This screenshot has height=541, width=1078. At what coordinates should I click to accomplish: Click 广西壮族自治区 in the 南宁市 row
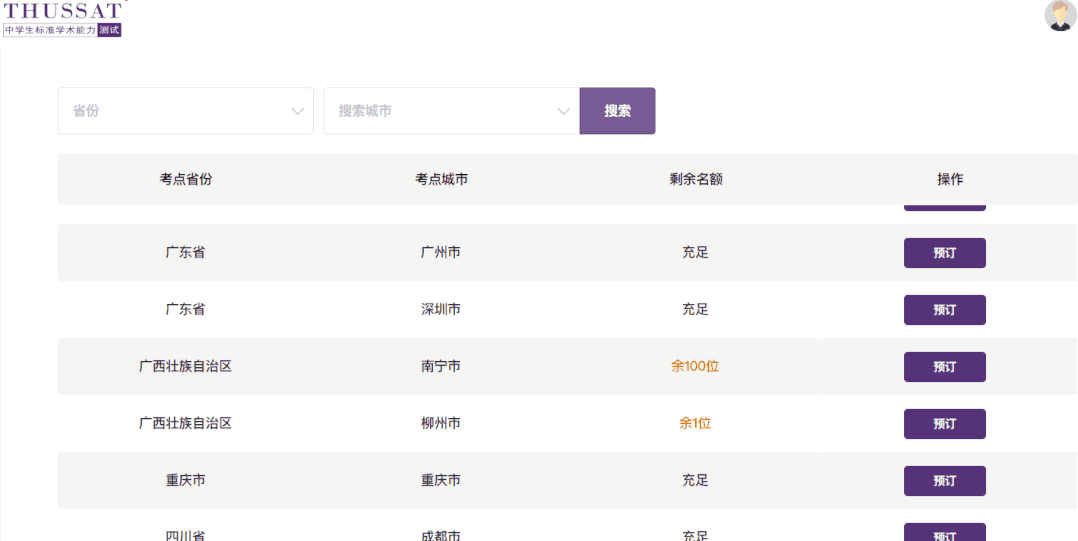(x=186, y=367)
